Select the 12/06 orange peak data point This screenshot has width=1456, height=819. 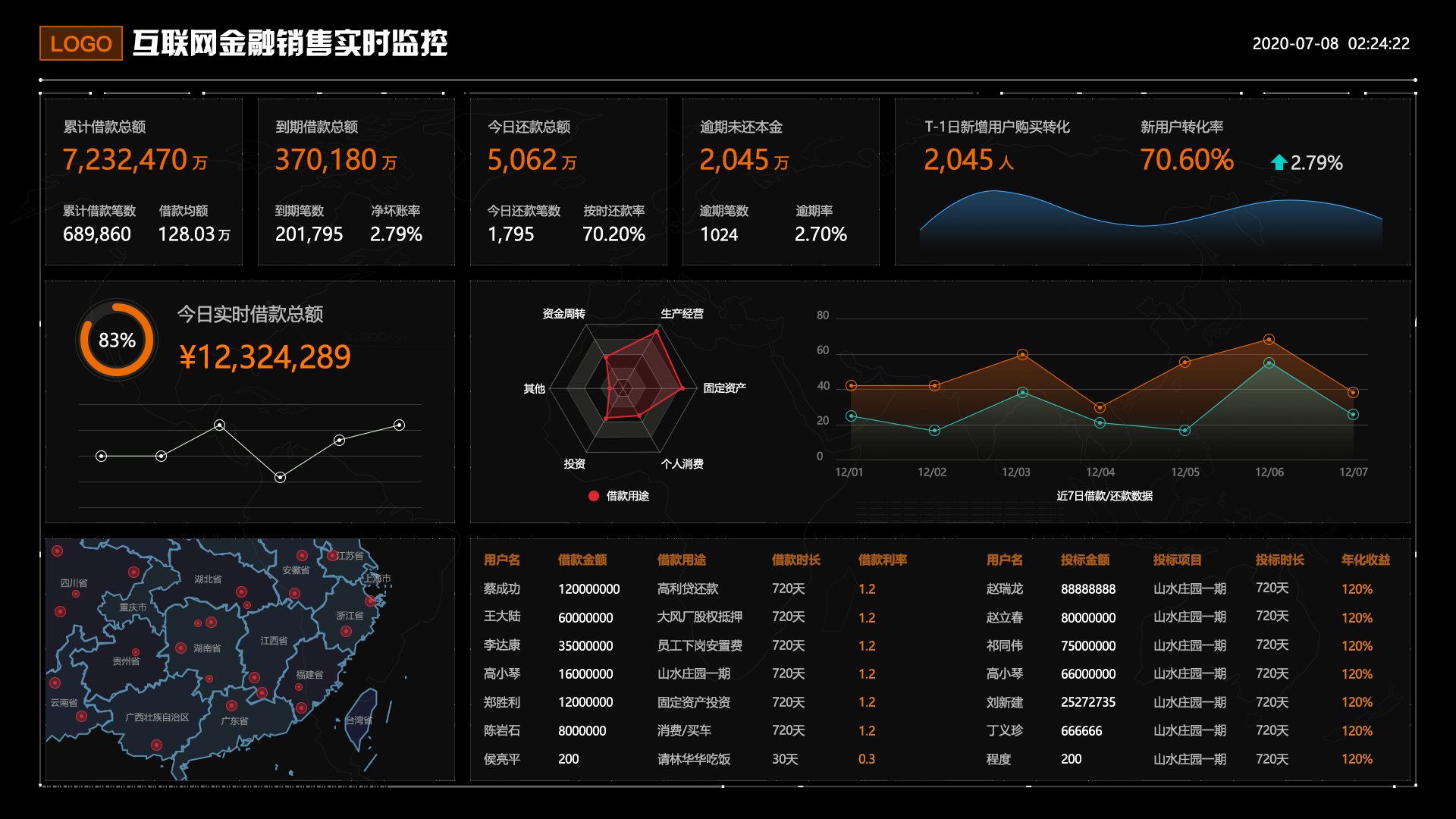pyautogui.click(x=1269, y=340)
